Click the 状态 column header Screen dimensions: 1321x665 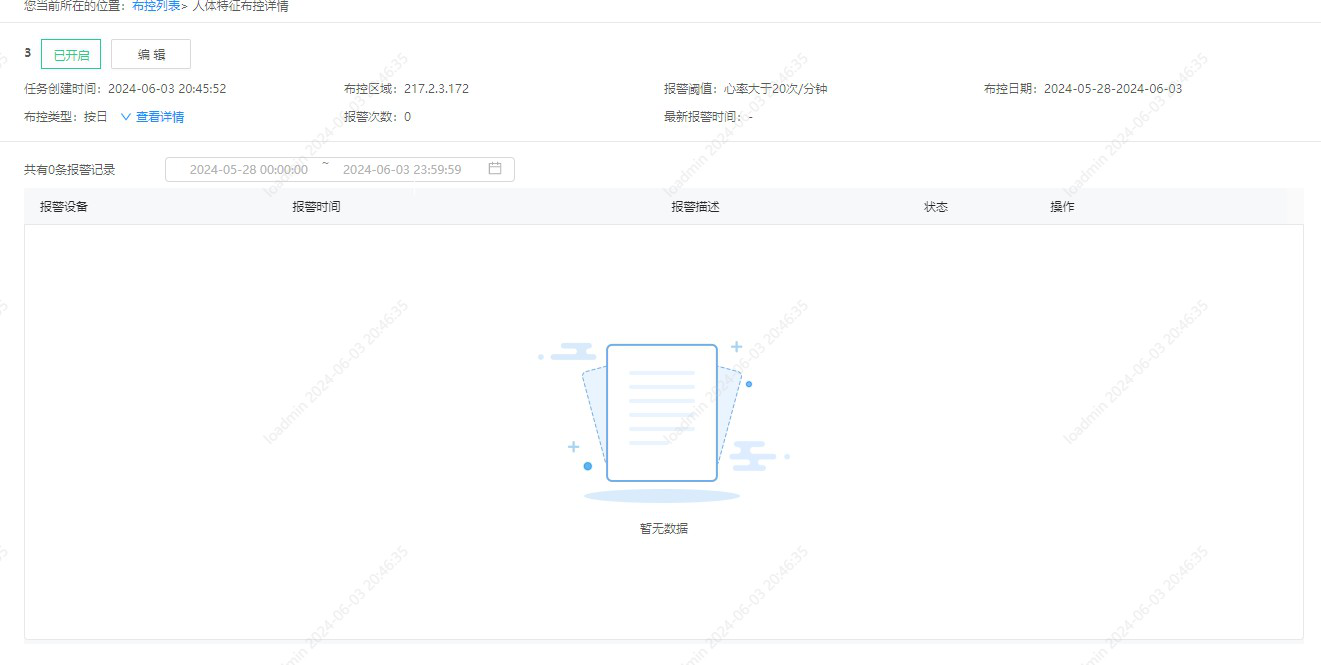tap(936, 207)
